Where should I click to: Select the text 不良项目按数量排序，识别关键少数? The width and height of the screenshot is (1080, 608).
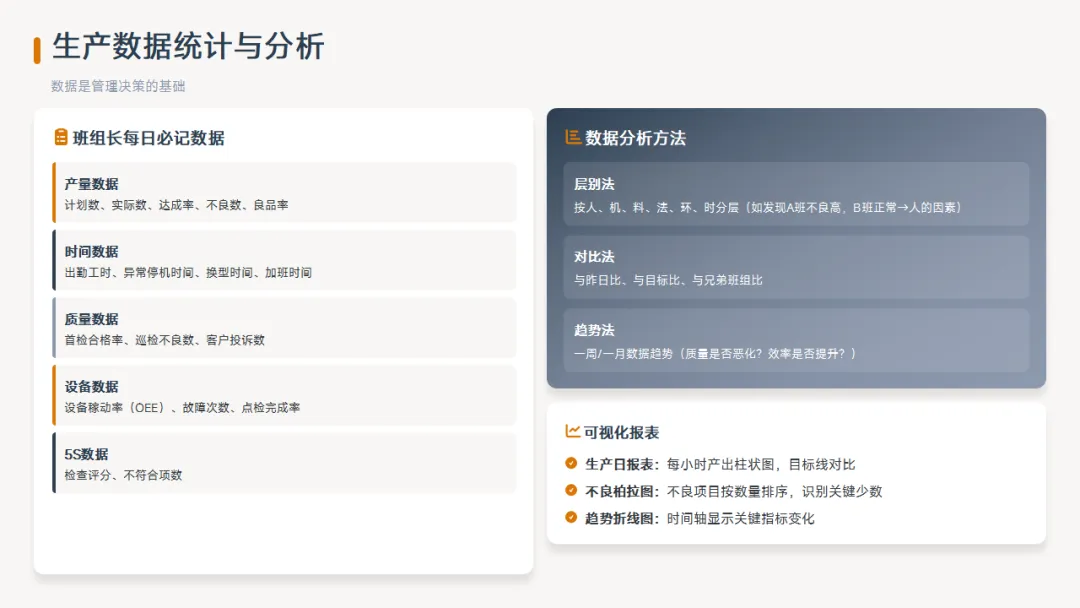774,491
